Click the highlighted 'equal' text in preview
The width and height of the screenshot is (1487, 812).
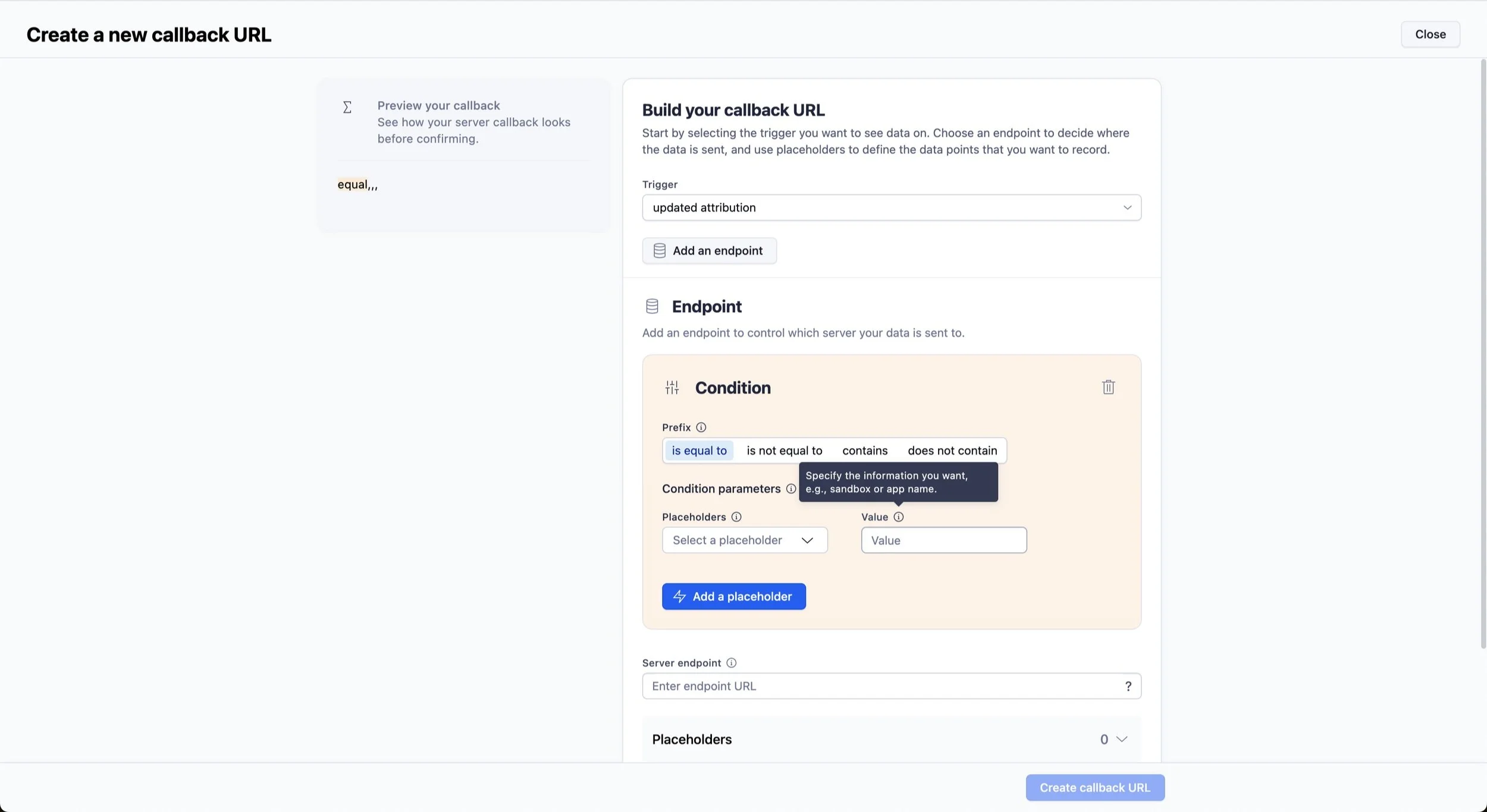(352, 184)
